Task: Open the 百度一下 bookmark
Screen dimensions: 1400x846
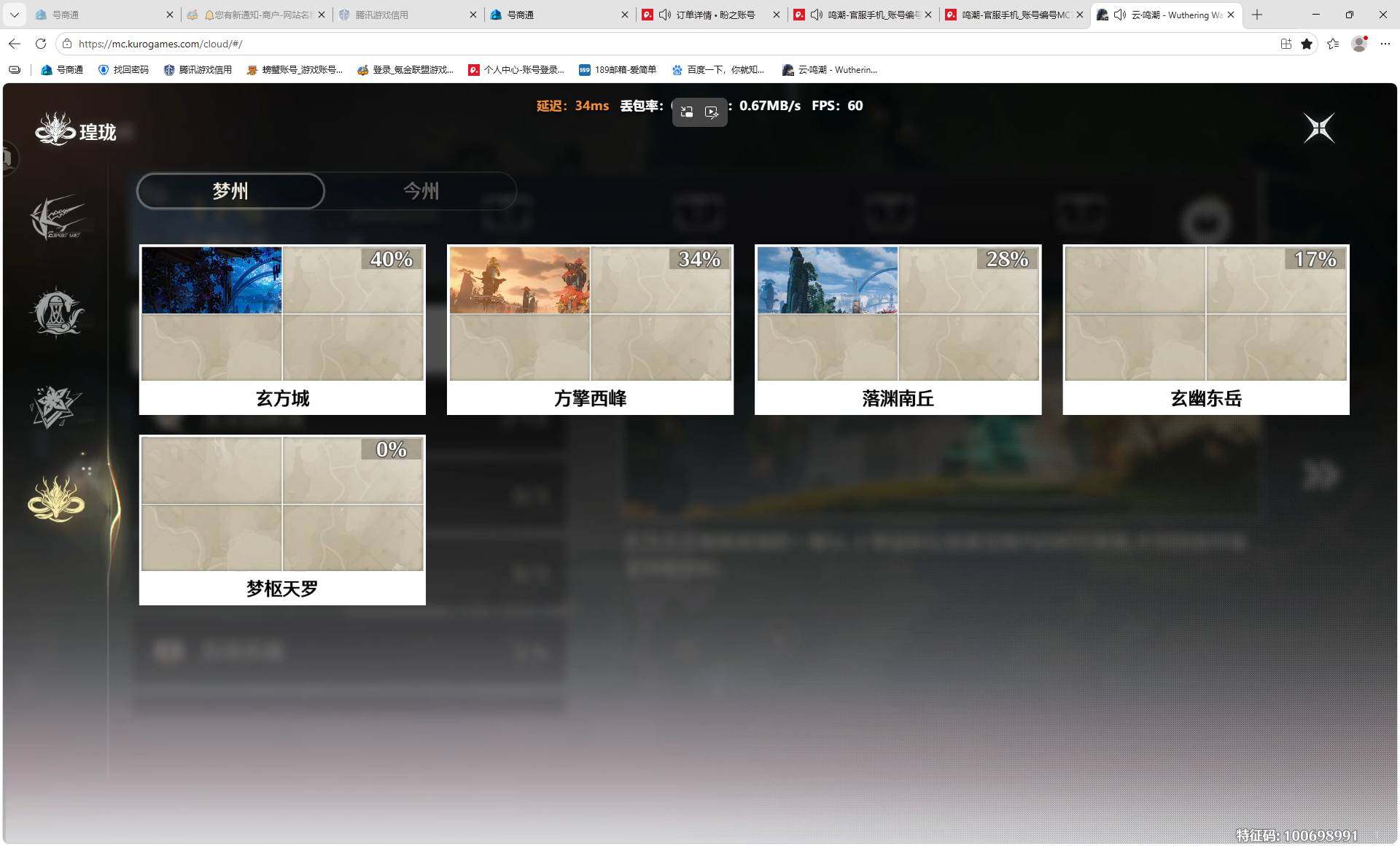Action: [718, 70]
